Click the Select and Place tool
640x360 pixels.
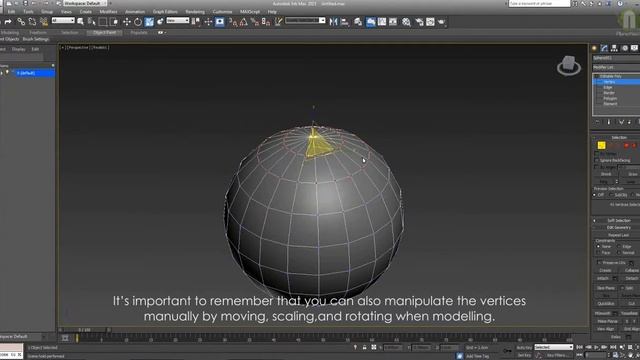pyautogui.click(x=160, y=22)
